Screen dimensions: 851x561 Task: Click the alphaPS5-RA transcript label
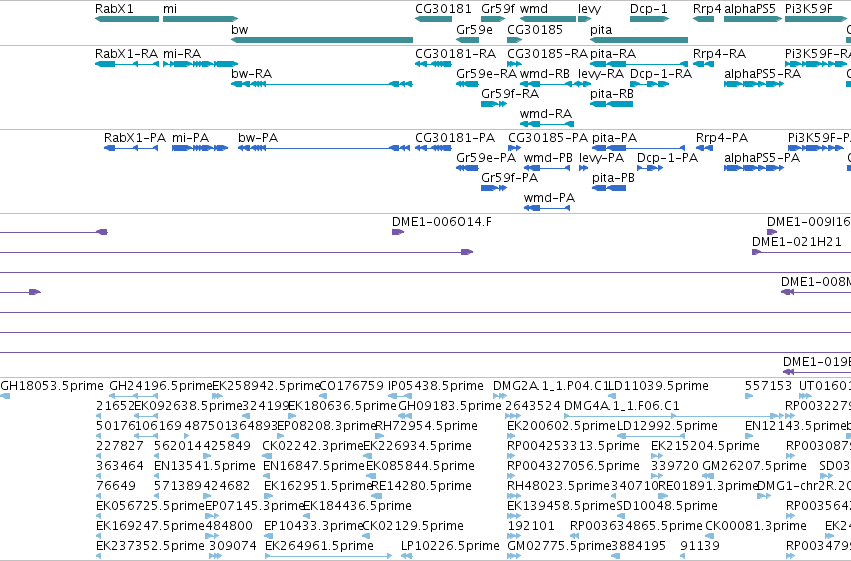763,73
